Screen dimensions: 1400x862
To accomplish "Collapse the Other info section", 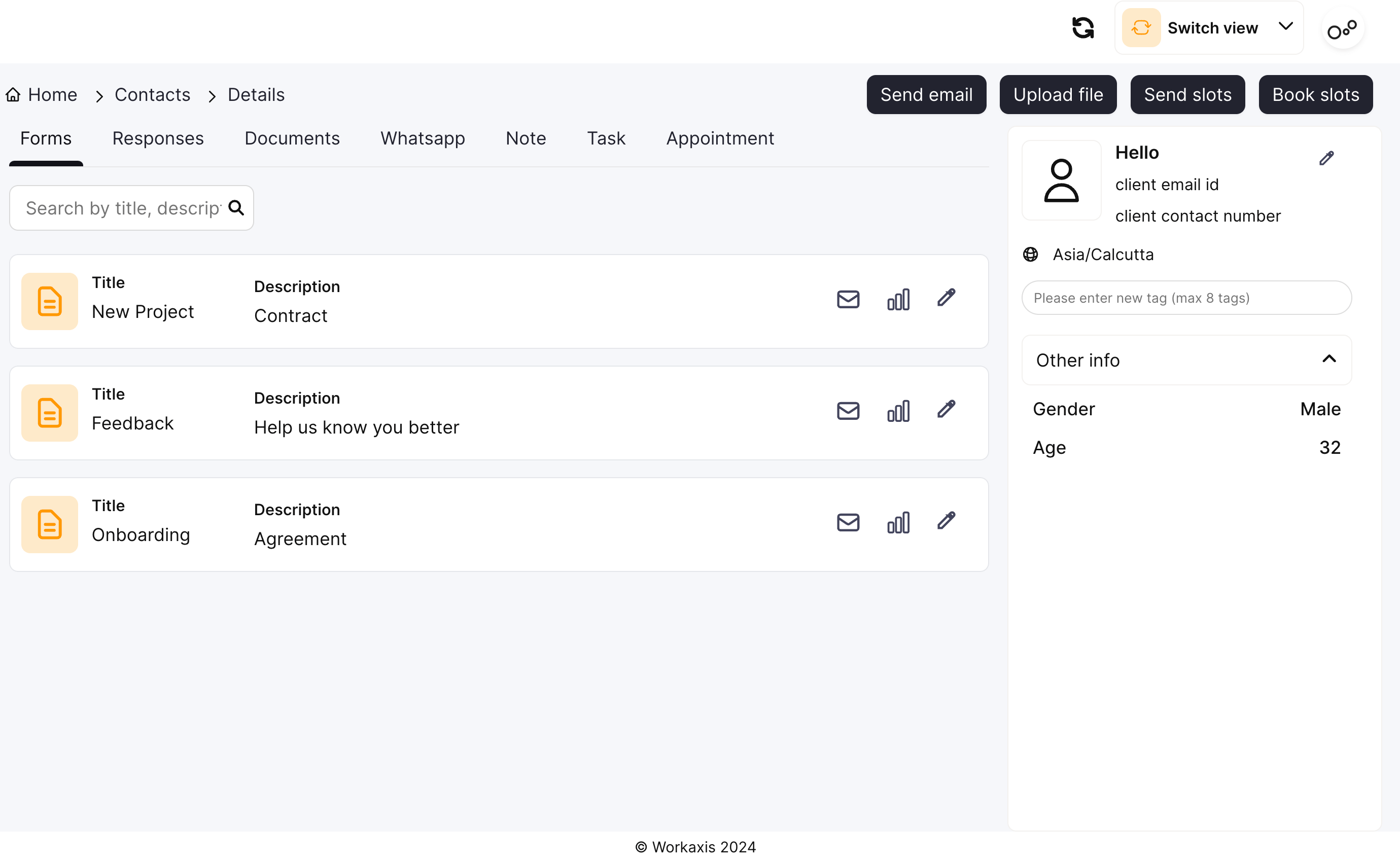I will pos(1328,359).
